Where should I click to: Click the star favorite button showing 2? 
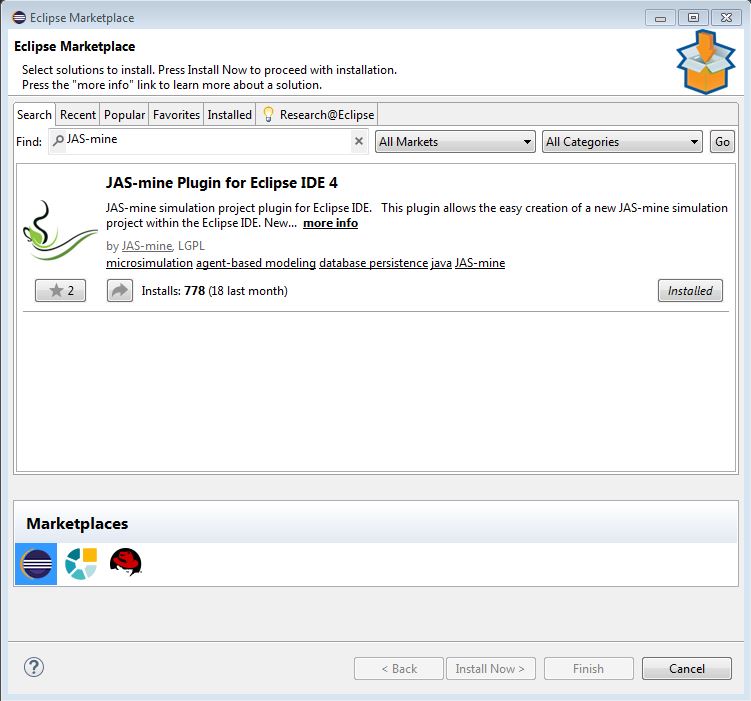pyautogui.click(x=60, y=291)
